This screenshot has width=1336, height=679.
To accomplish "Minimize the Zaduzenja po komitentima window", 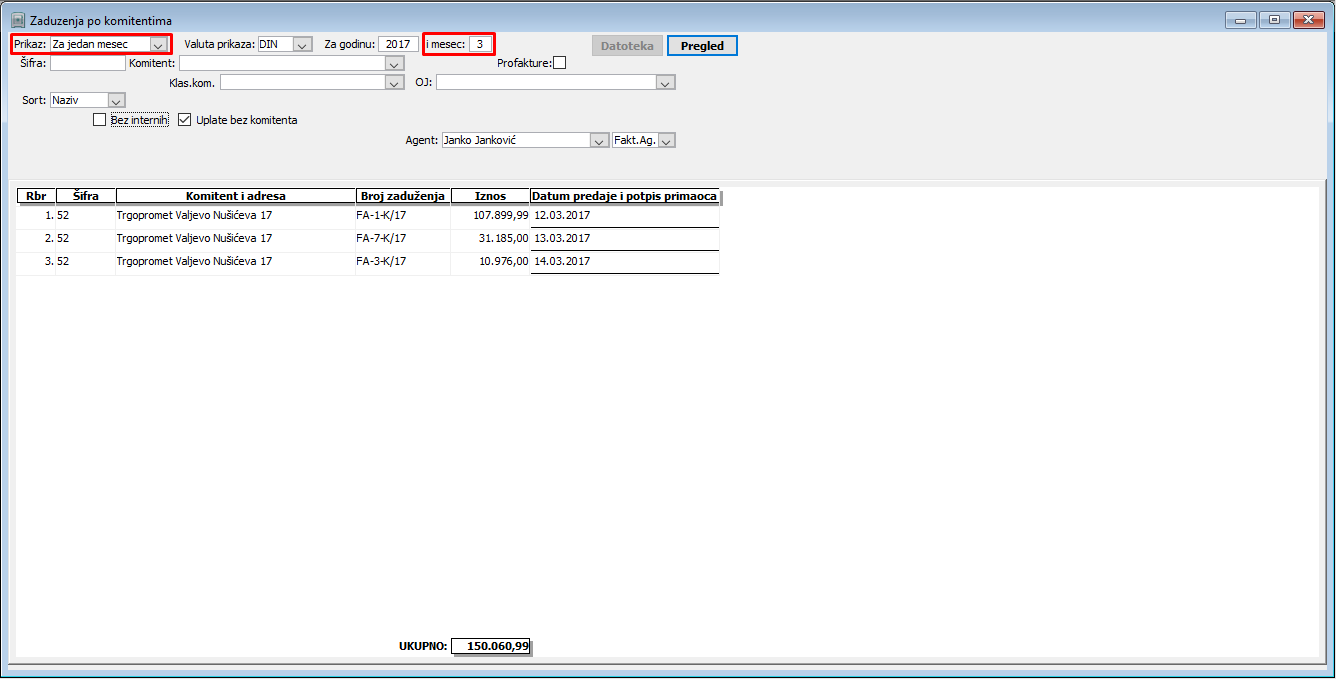I will click(1241, 20).
